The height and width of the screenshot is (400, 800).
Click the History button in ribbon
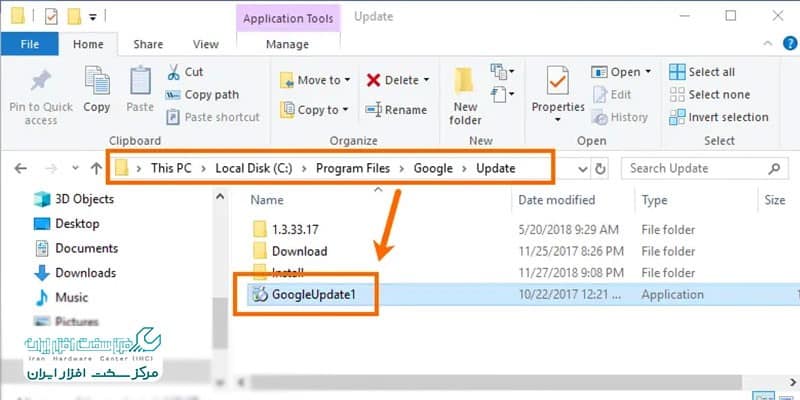click(x=619, y=117)
